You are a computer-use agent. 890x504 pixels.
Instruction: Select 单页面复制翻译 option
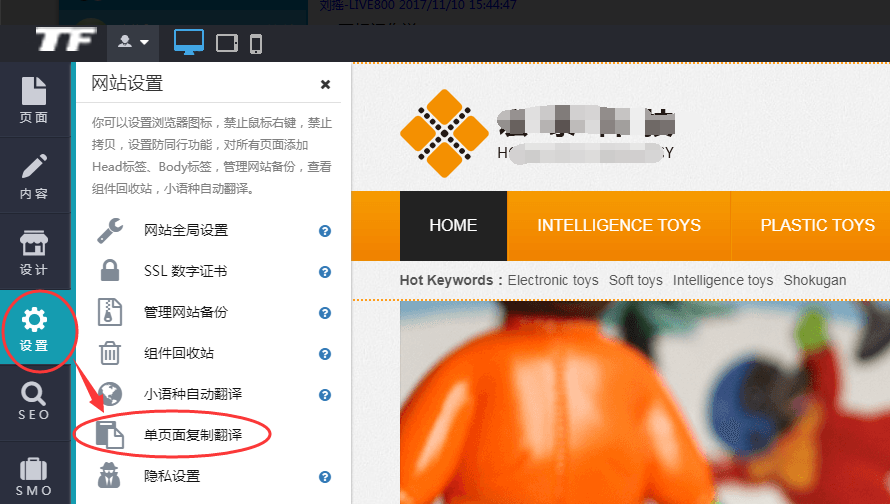click(193, 435)
